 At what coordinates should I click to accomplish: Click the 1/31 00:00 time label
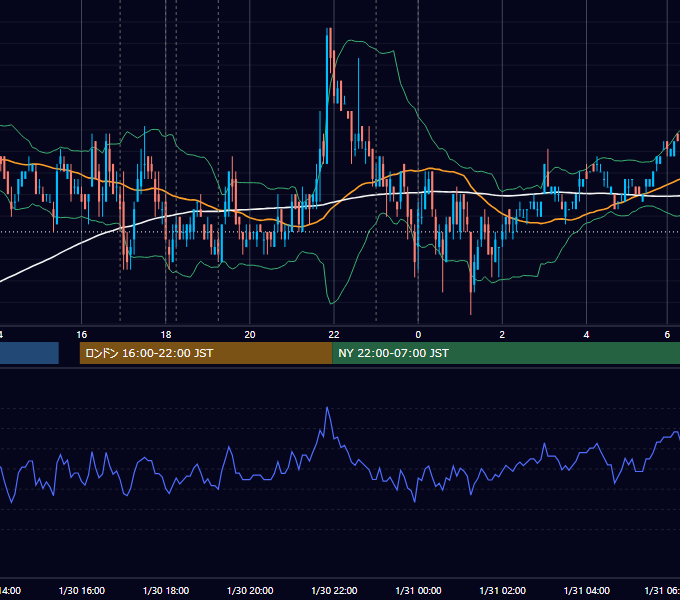(418, 590)
